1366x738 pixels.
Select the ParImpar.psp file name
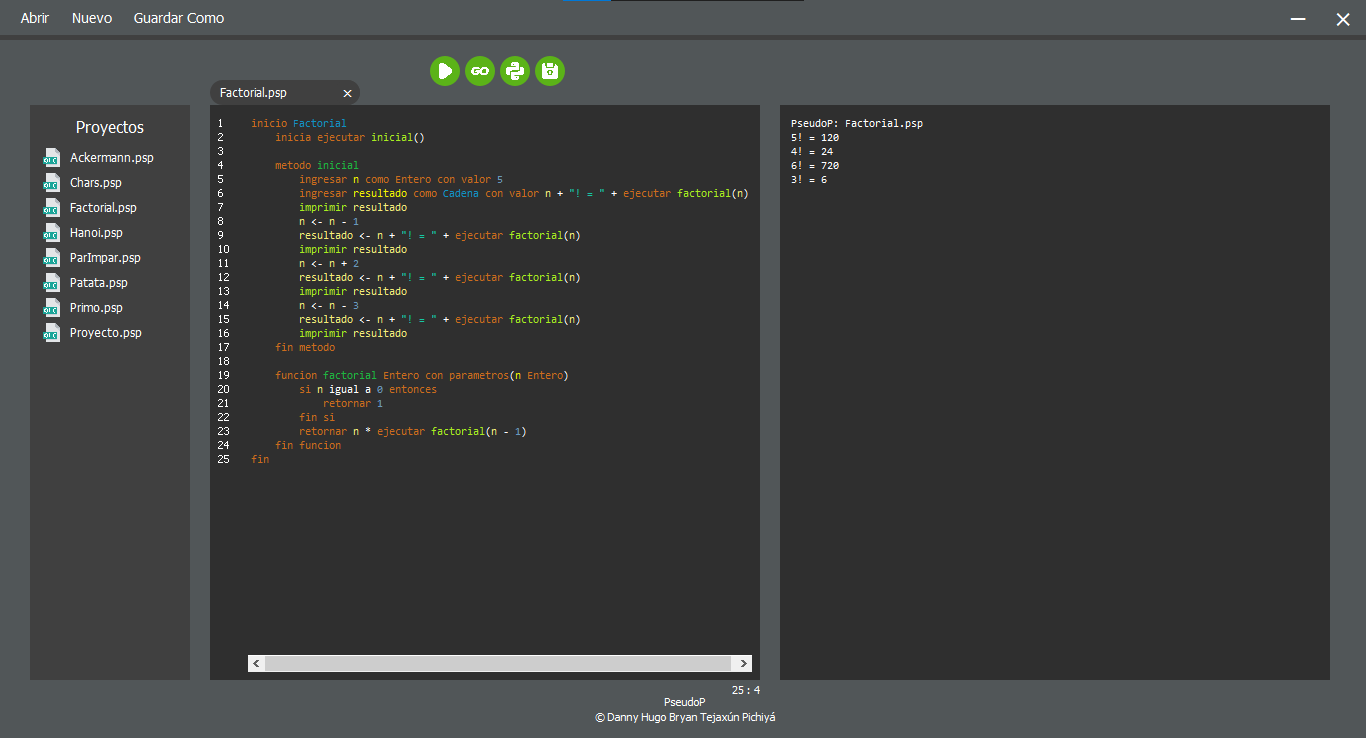pos(105,258)
